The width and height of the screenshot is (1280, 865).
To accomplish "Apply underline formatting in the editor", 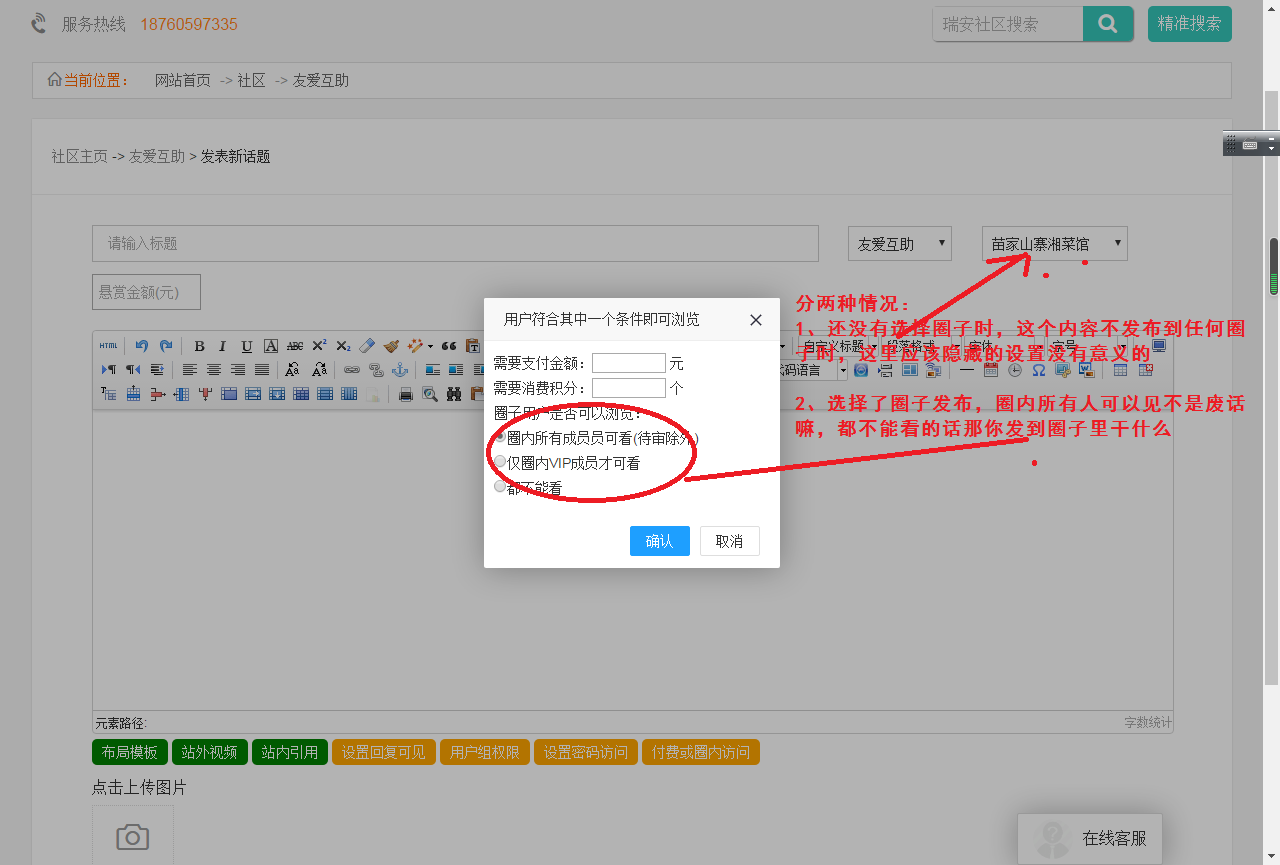I will pos(247,346).
